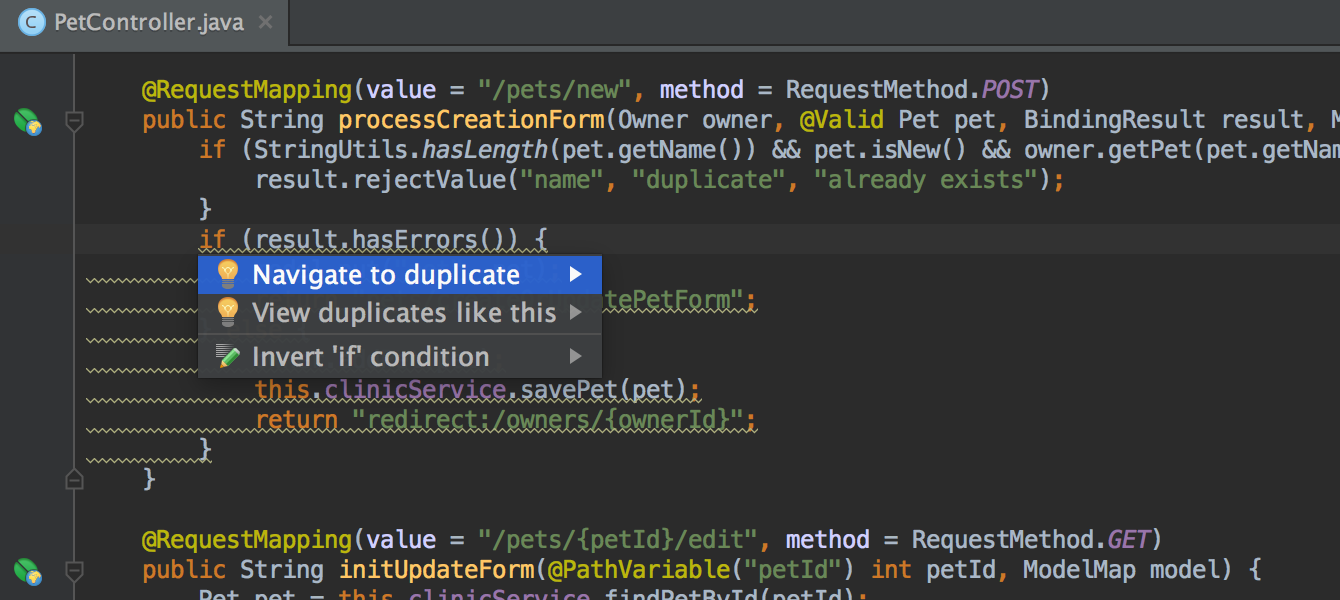
Task: Click the class icon on the PetController.java tab
Action: pos(31,21)
